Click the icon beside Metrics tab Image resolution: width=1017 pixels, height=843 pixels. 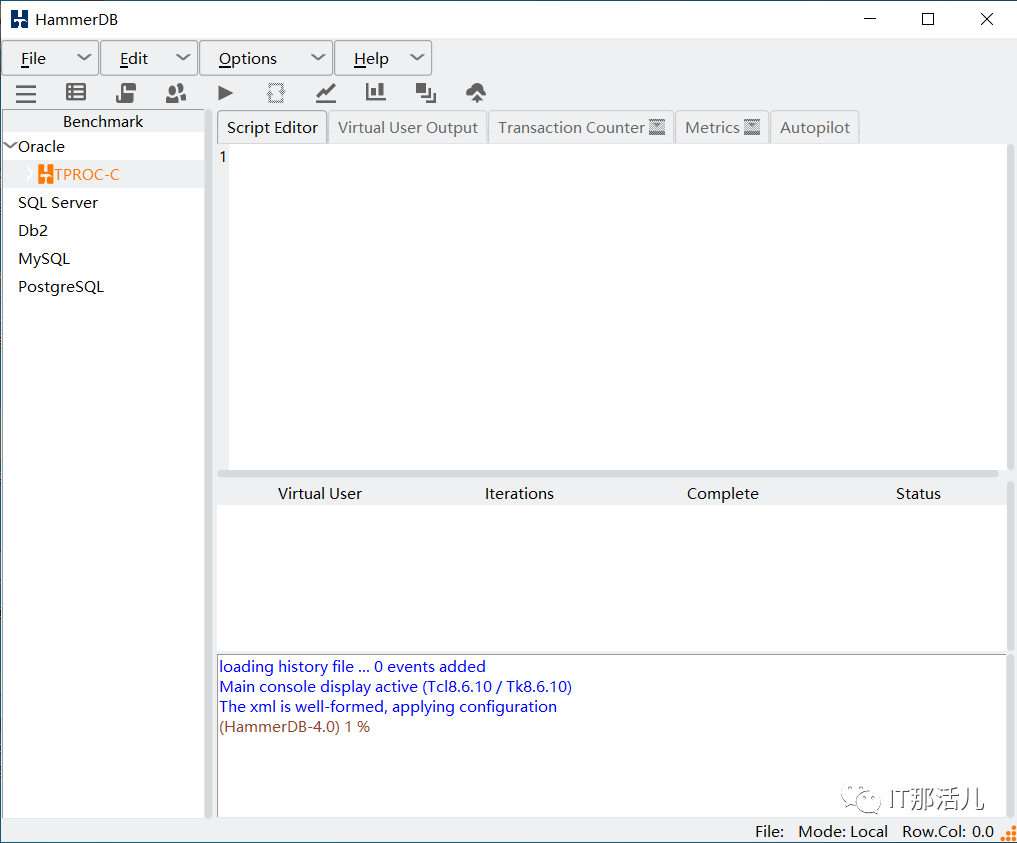[x=752, y=127]
